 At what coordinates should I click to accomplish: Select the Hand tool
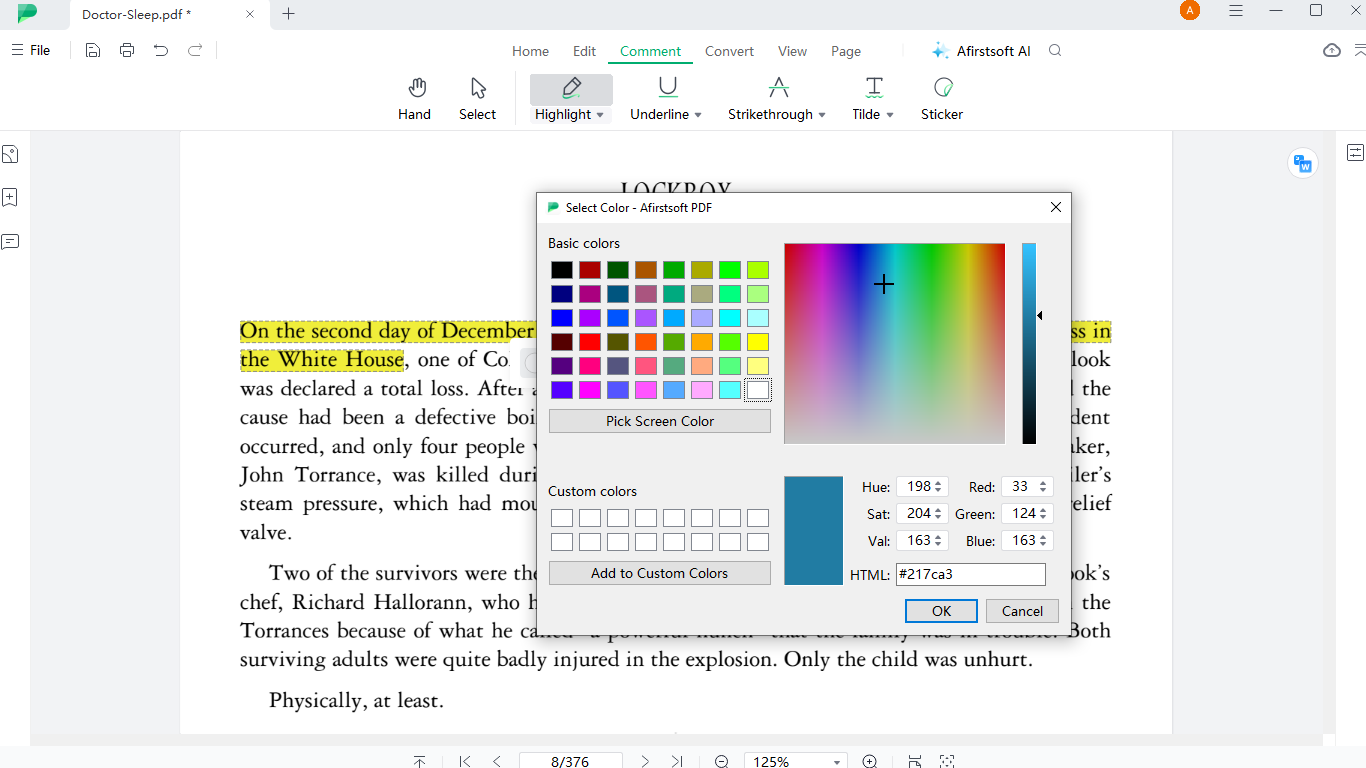[x=414, y=99]
